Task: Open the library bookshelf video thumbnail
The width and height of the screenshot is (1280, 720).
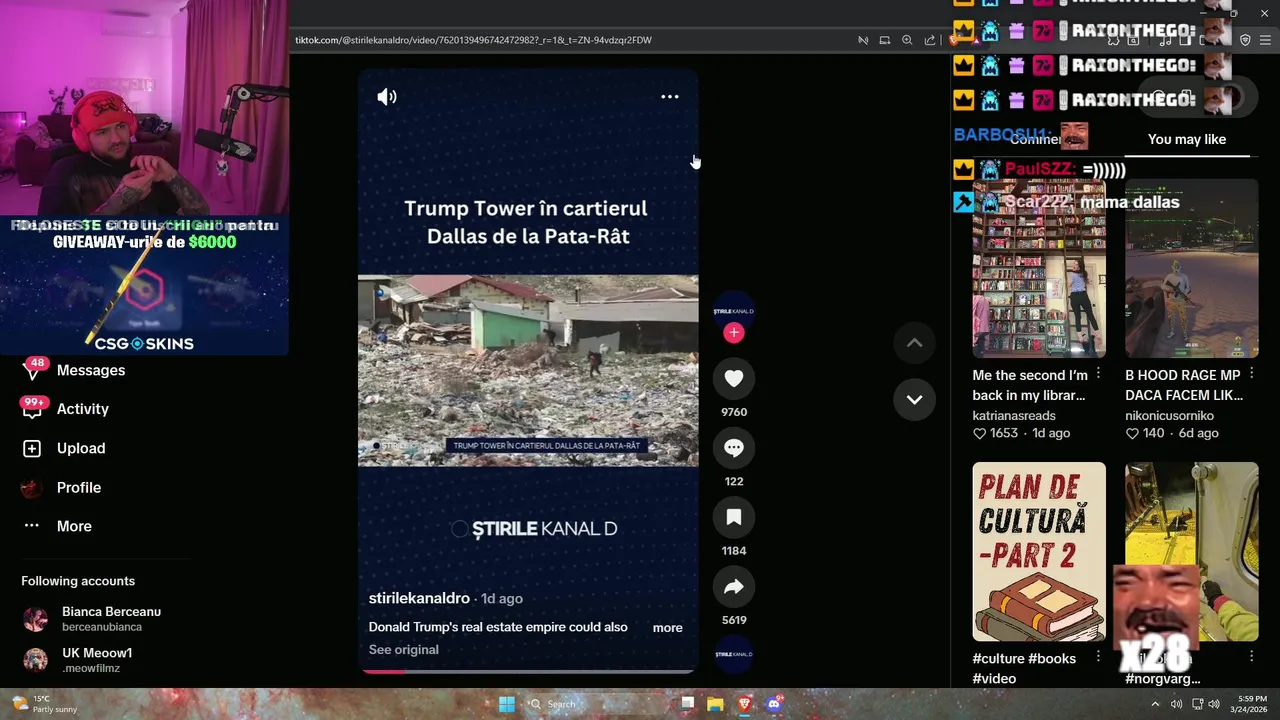Action: point(1039,268)
